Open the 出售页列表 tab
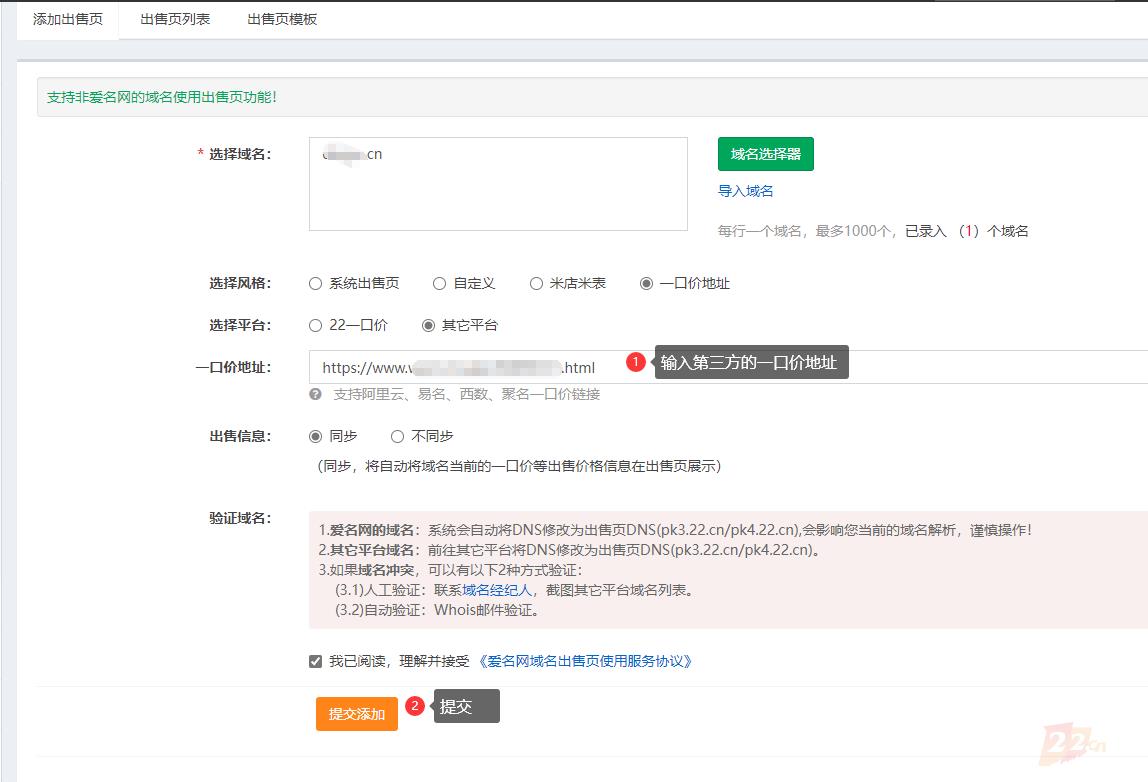The image size is (1148, 782). pos(175,19)
